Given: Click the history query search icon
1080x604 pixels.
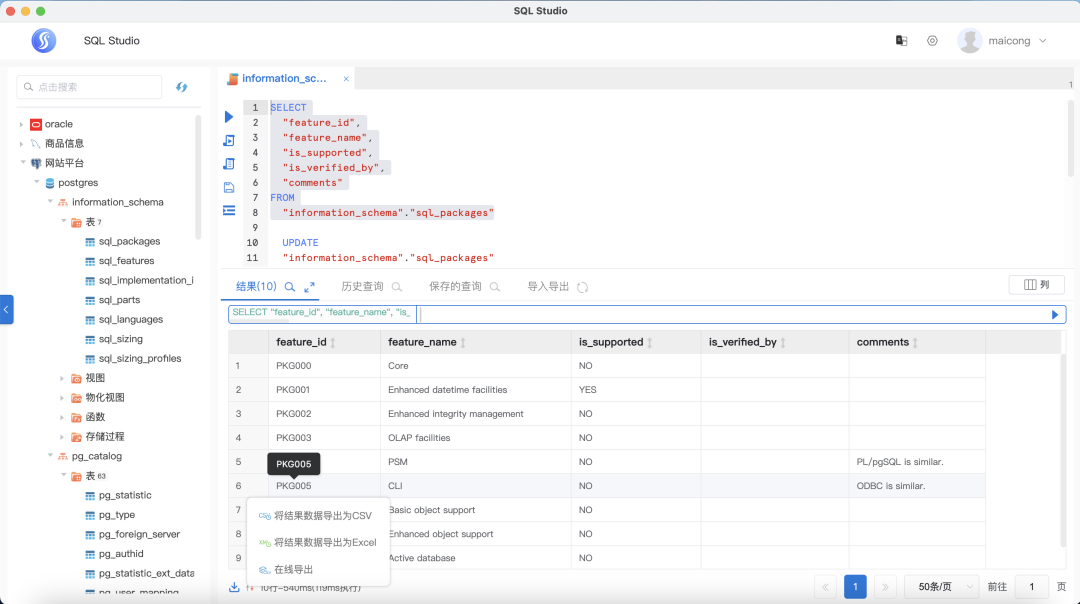Looking at the screenshot, I should point(397,287).
